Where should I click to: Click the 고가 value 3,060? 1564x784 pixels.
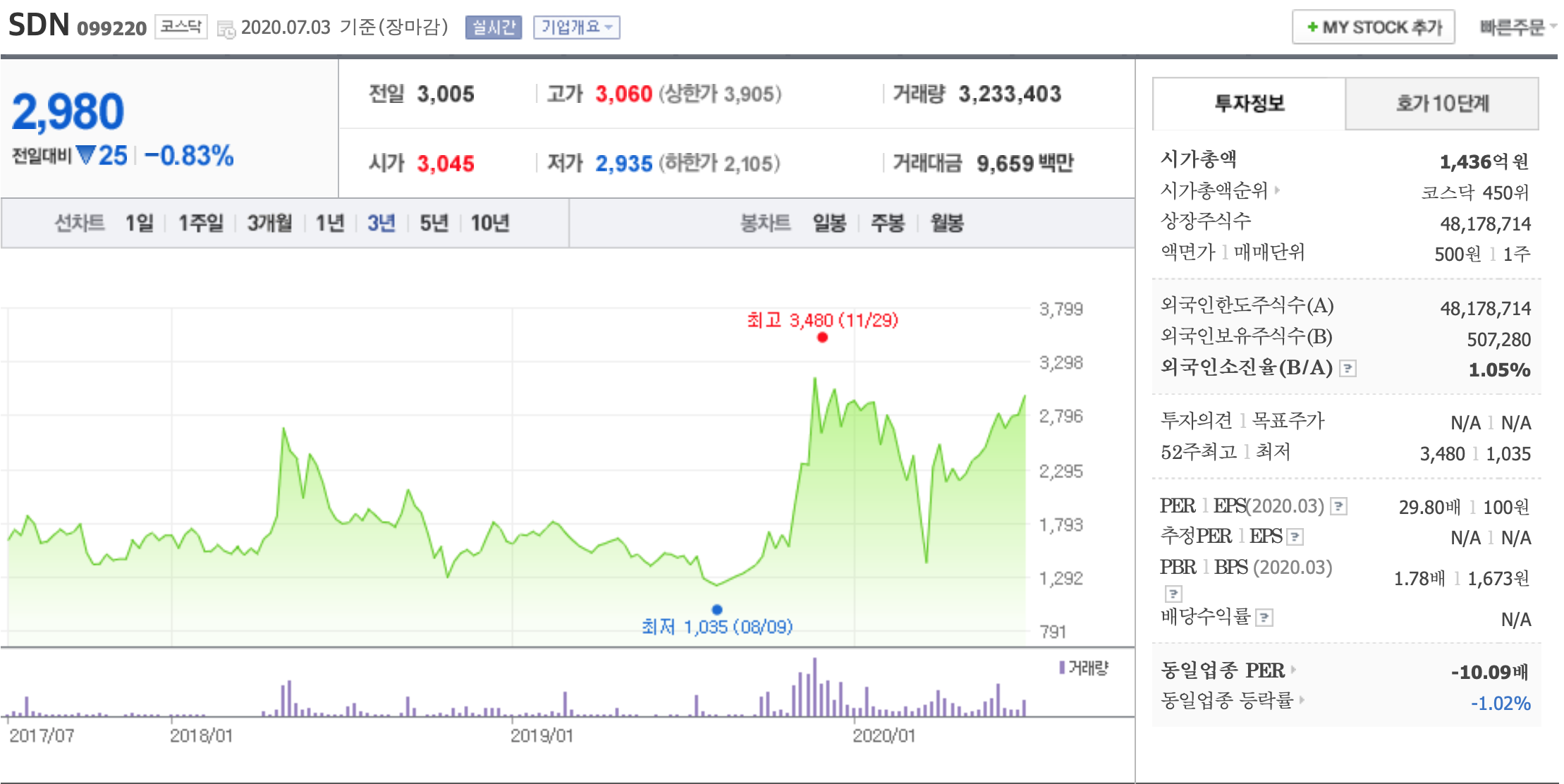coord(623,94)
